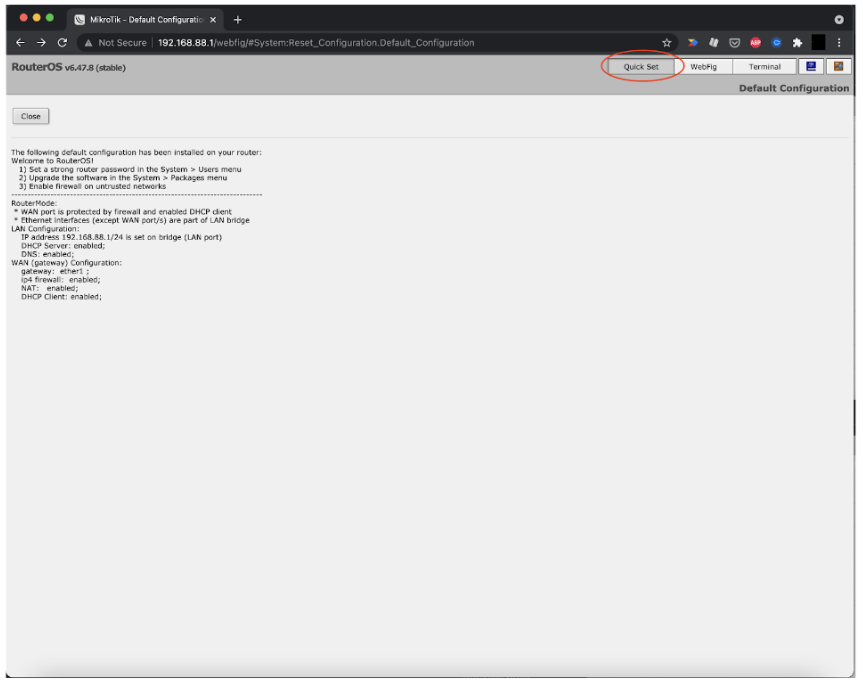Go back using the browser back arrow

[21, 43]
